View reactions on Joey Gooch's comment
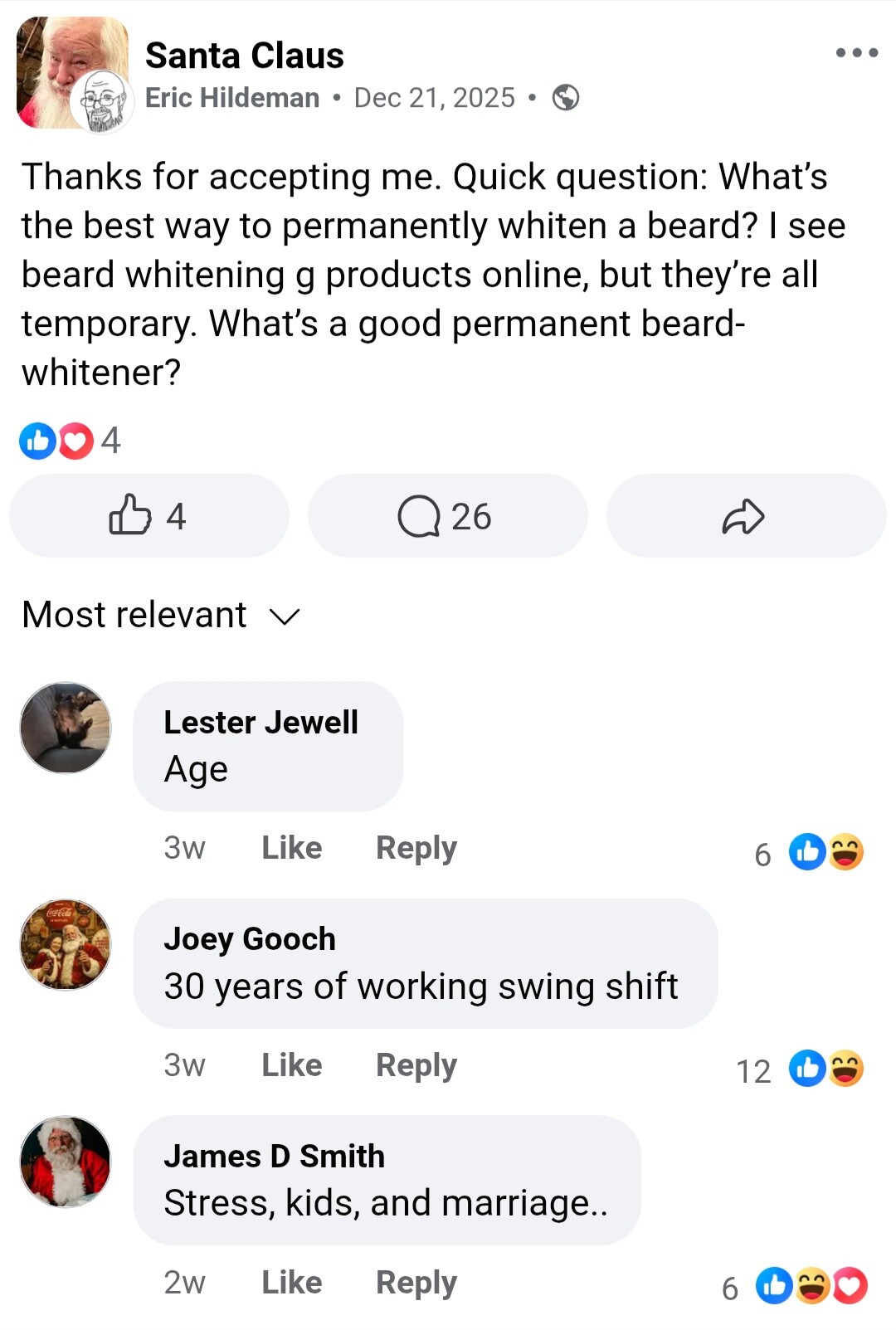Screen dimensions: 896x1330 825,1069
